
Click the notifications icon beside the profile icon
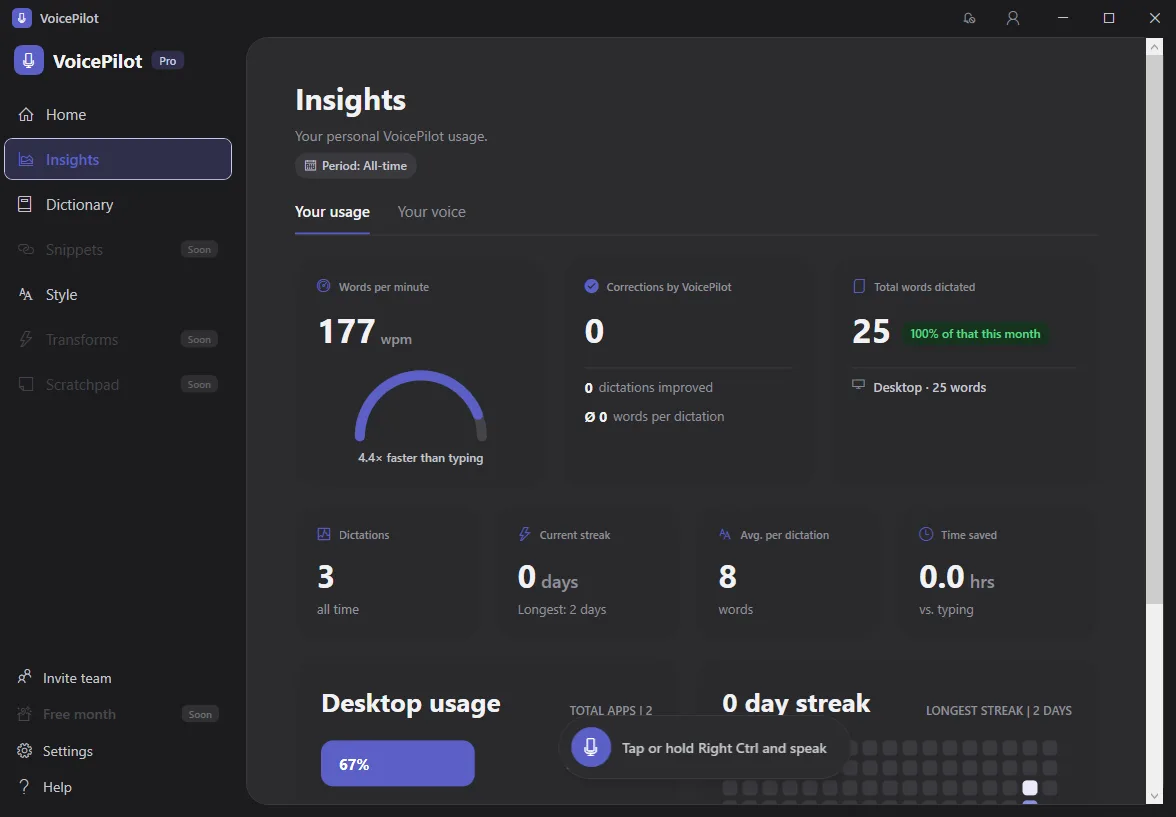pyautogui.click(x=969, y=18)
